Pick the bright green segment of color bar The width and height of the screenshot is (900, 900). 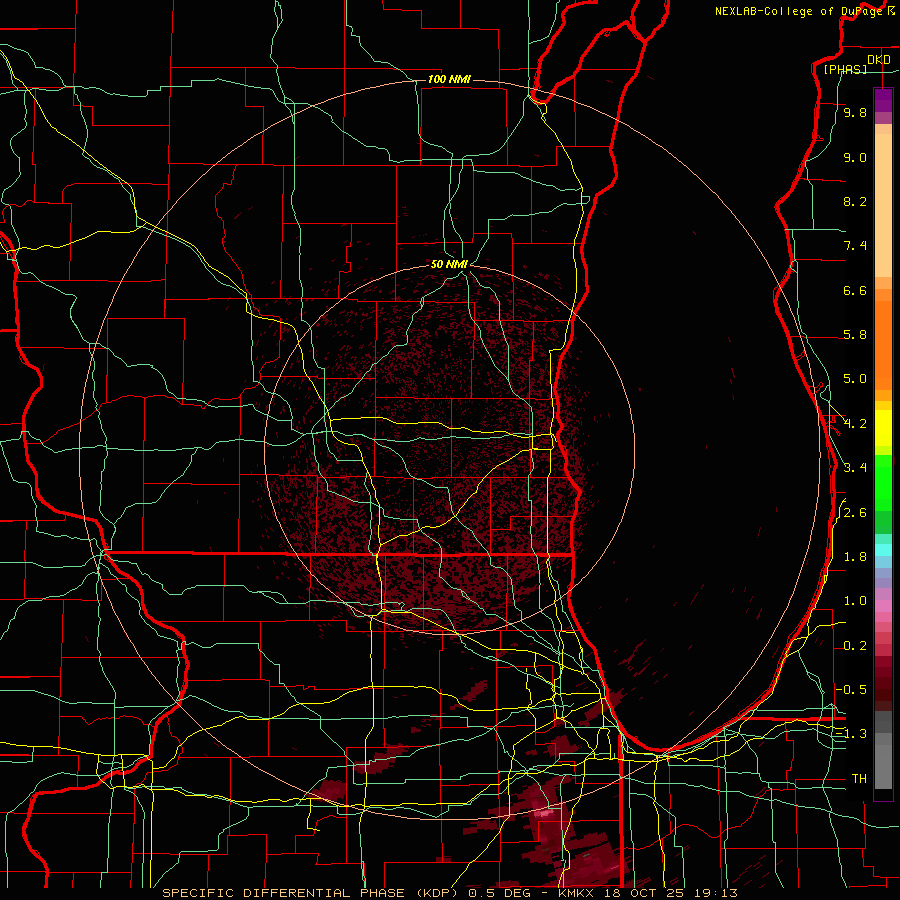coord(883,482)
